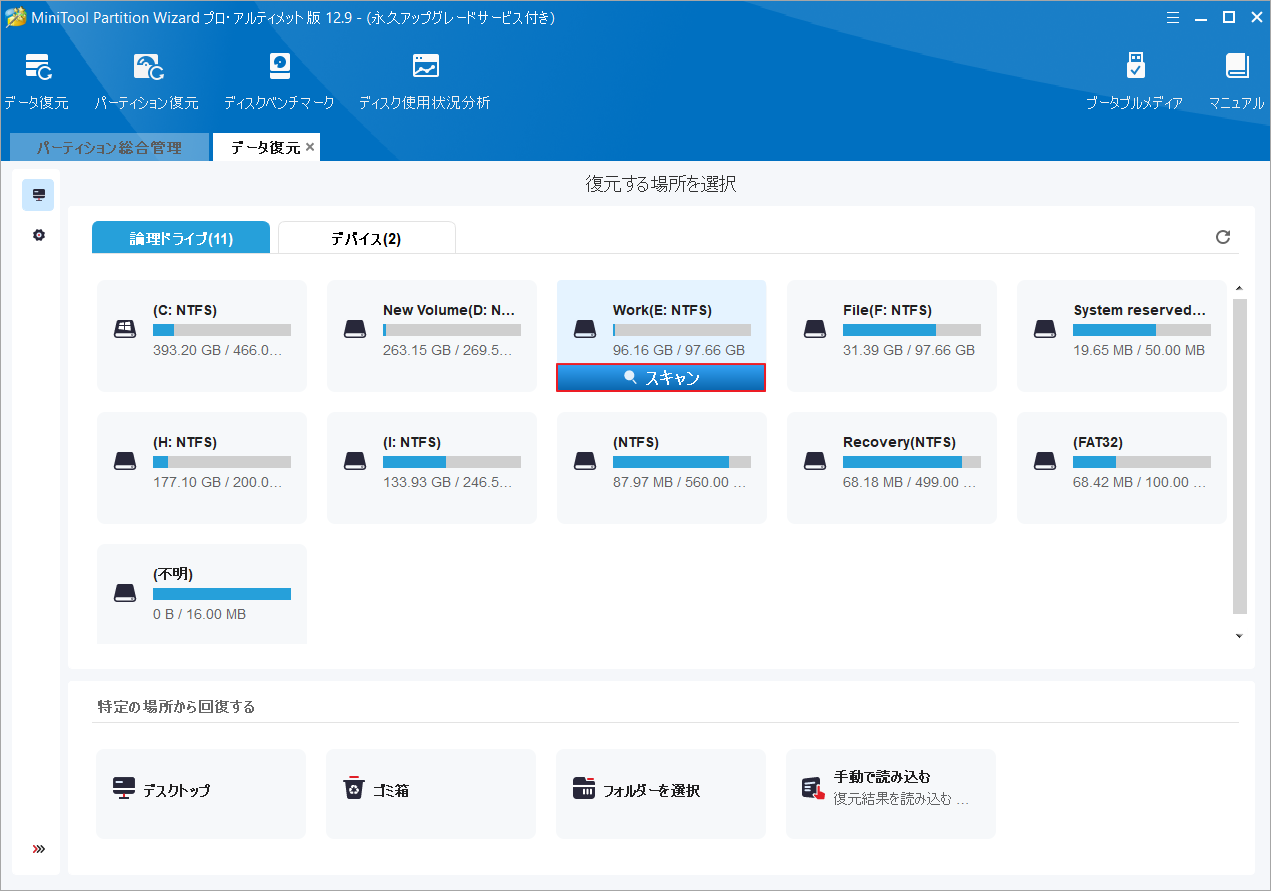Click the 手動で読み込む icon

coord(813,789)
